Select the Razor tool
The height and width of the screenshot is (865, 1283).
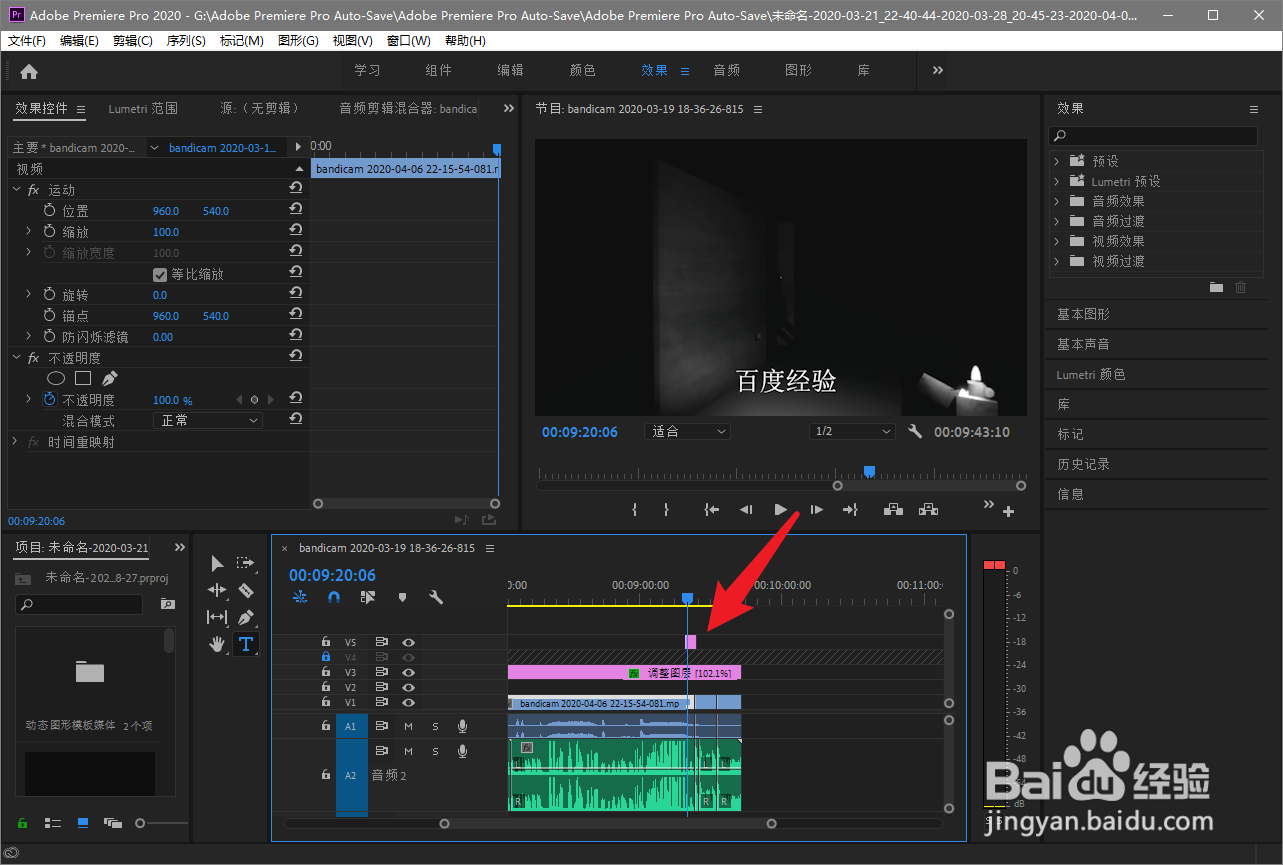point(246,591)
